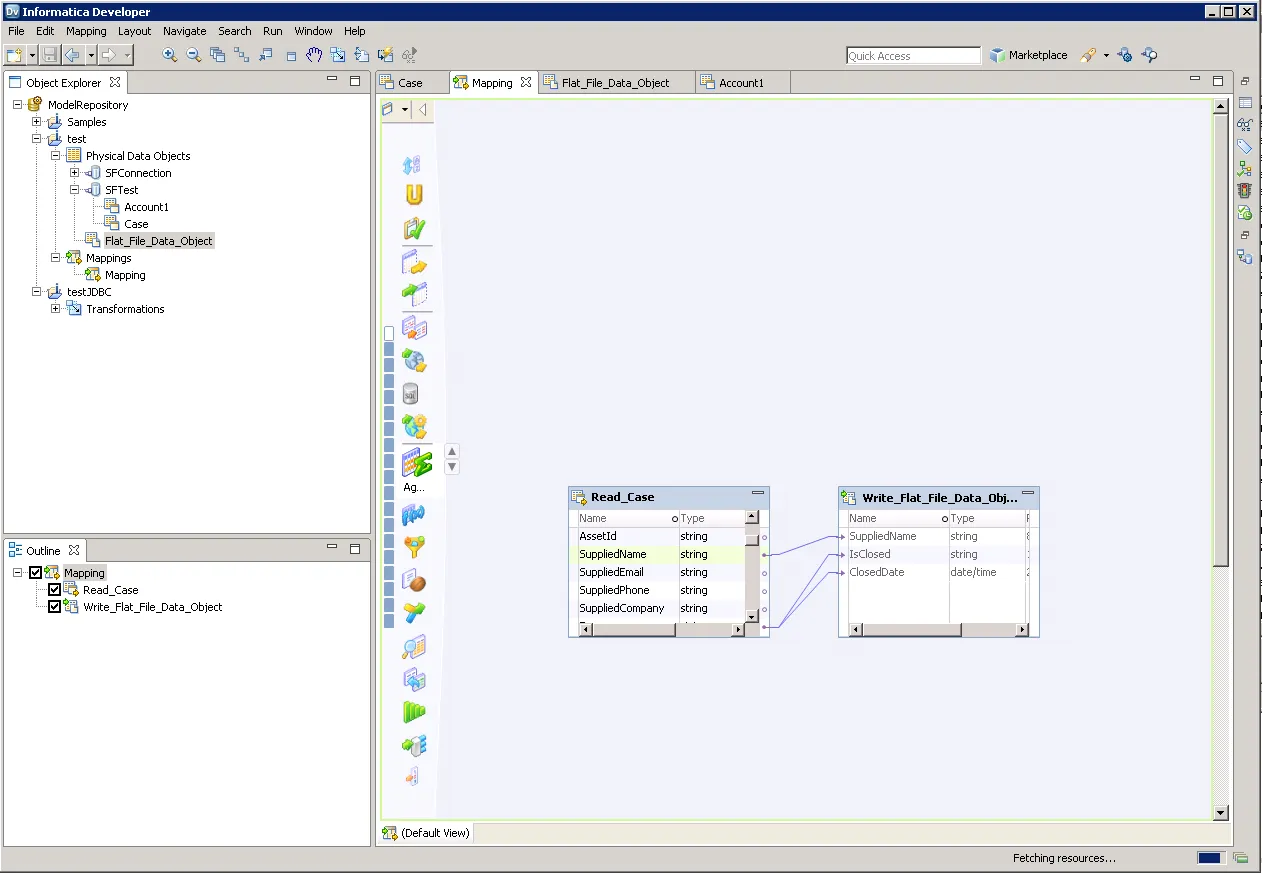Collapse the SFTest data object node
Viewport: 1262px width, 873px height.
(73, 189)
